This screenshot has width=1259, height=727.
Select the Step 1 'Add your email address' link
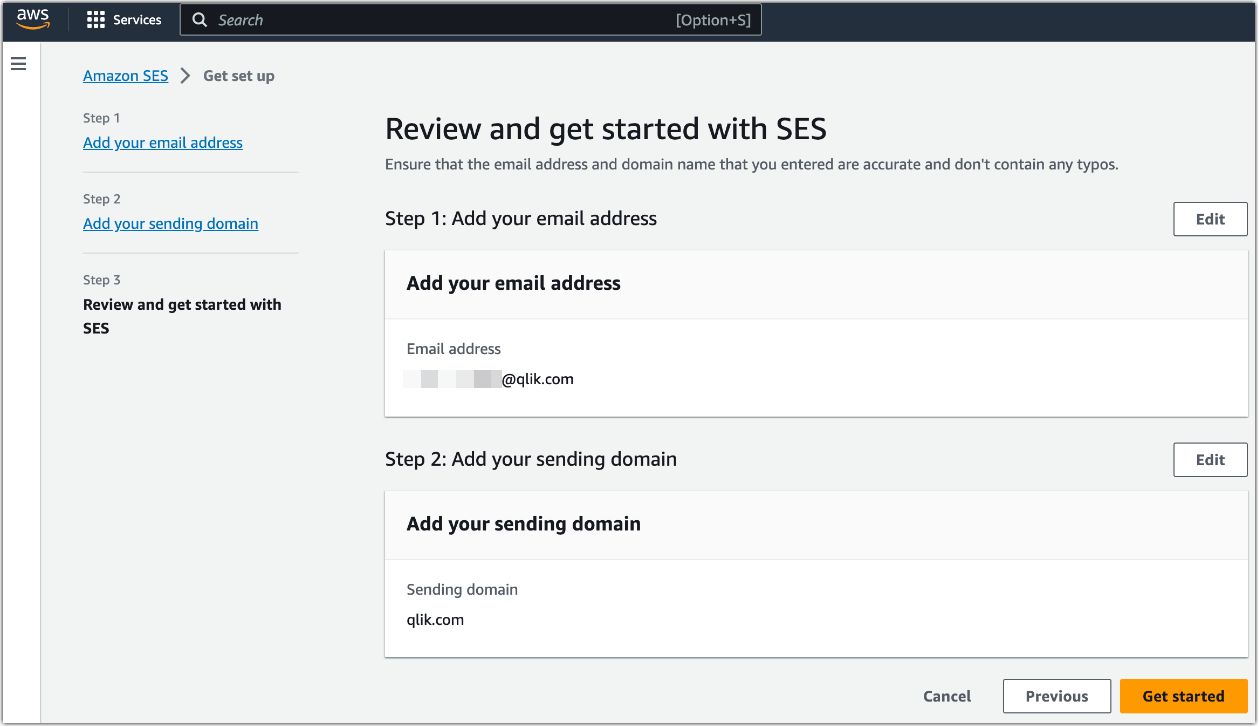[x=162, y=142]
